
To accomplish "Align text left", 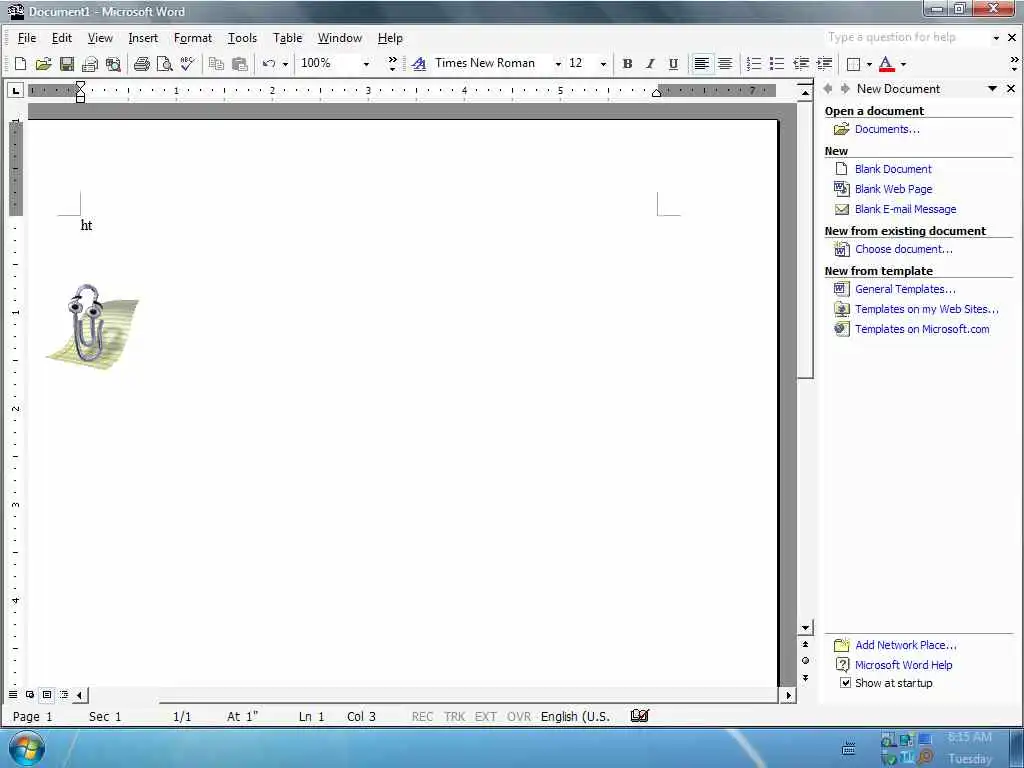I will pos(702,63).
